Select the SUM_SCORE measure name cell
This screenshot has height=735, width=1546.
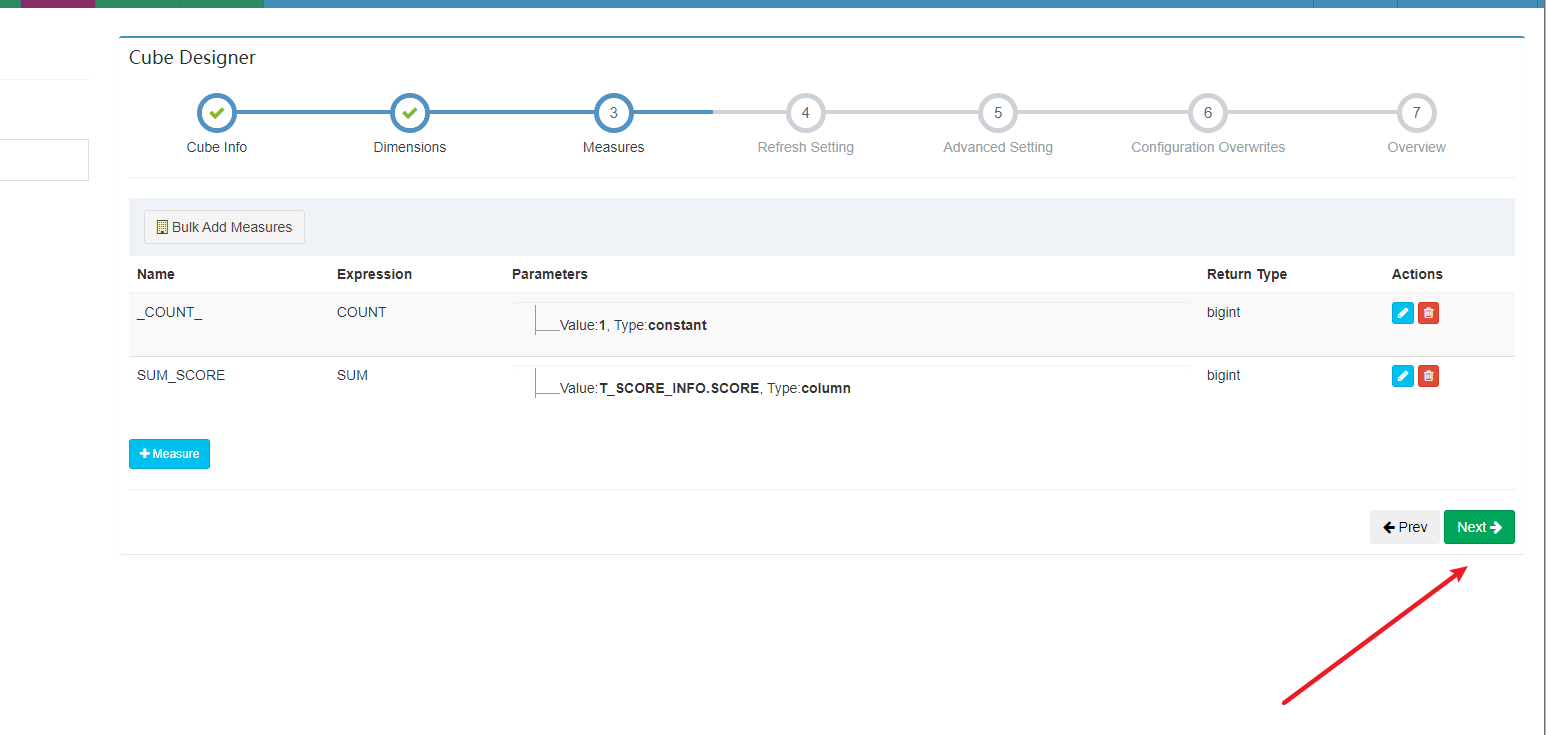click(181, 375)
